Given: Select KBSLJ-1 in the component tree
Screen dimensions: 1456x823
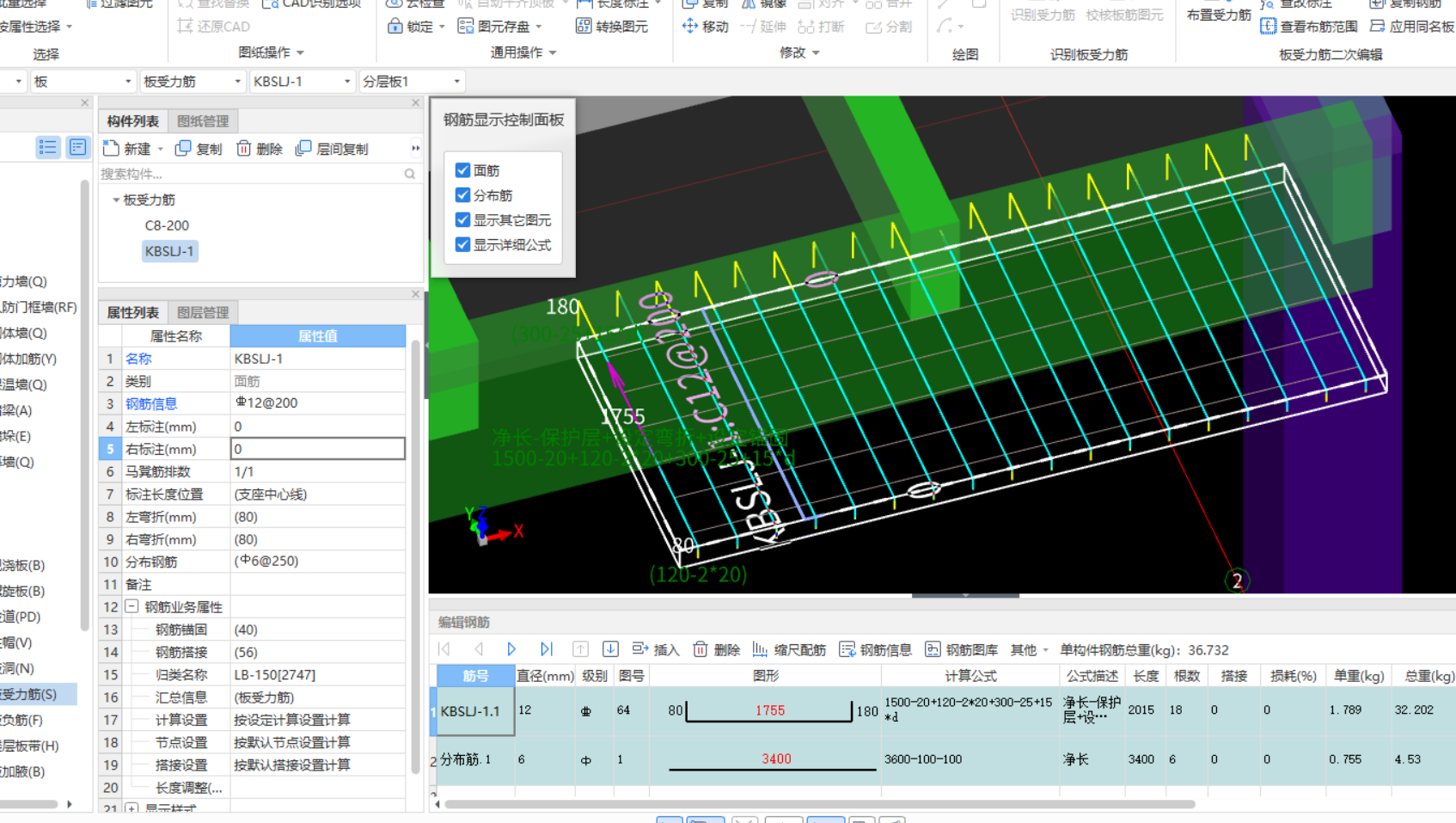Looking at the screenshot, I should pos(169,251).
